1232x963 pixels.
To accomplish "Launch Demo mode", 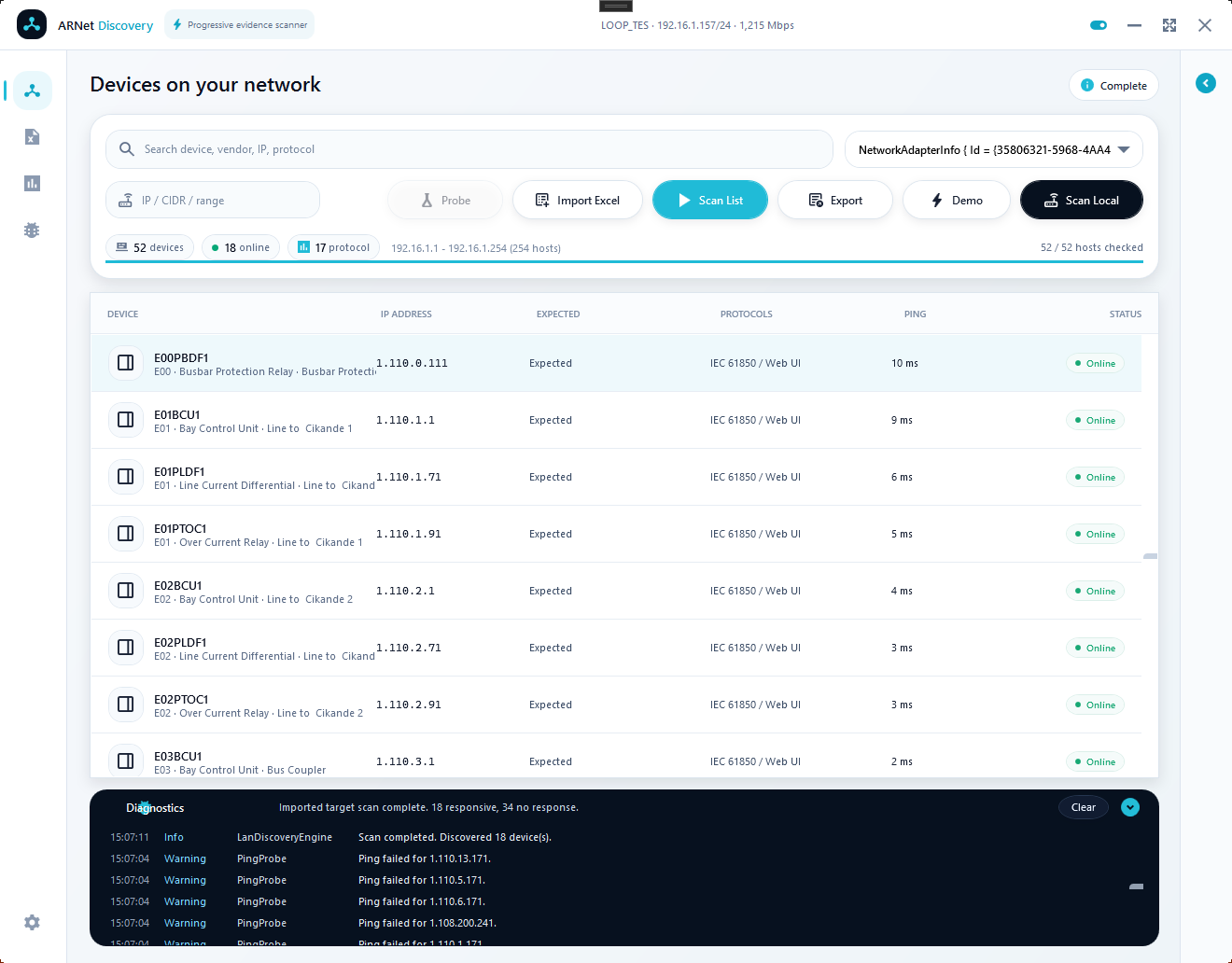I will tap(957, 200).
